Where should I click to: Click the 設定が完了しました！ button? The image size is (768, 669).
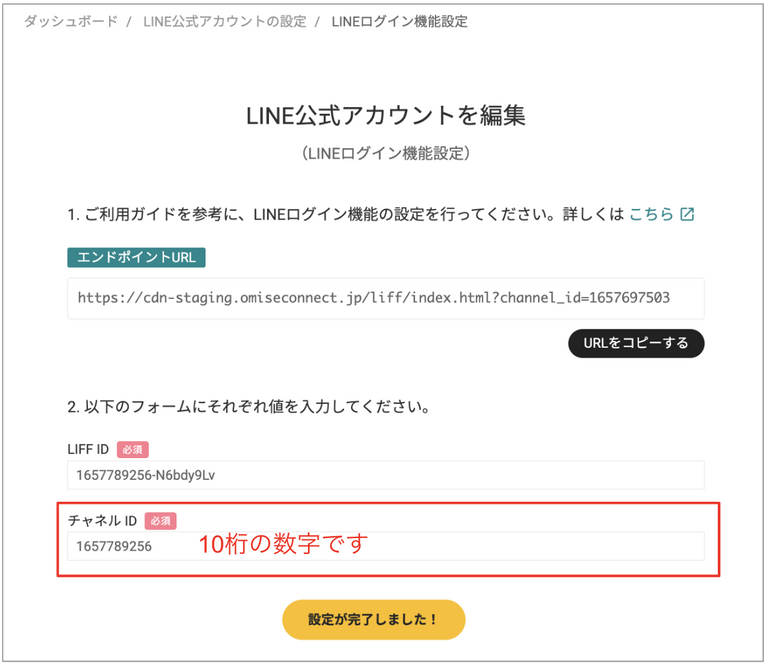[x=374, y=620]
